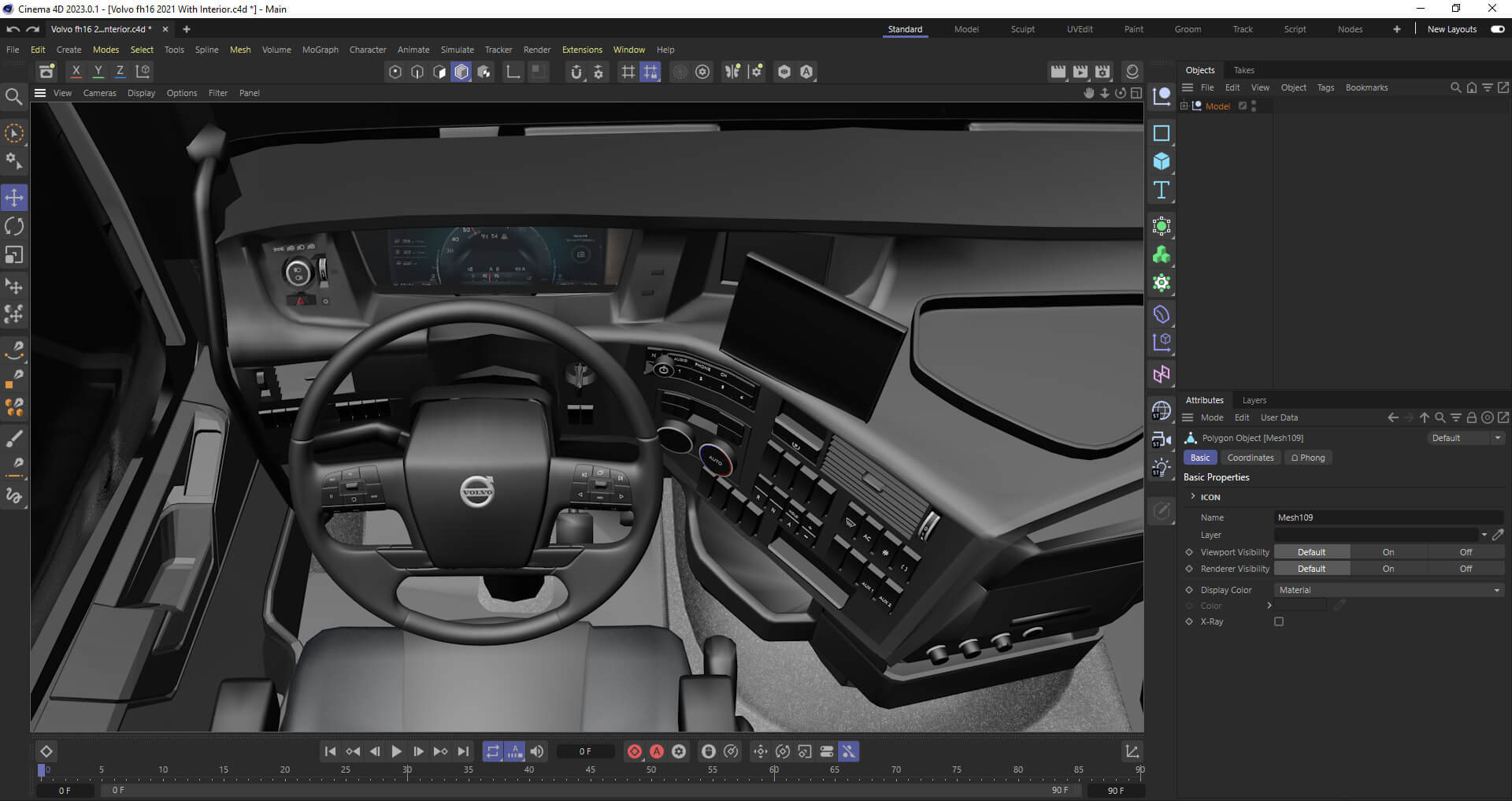The height and width of the screenshot is (801, 1512).
Task: Toggle the New Layouts switch
Action: (x=1497, y=29)
